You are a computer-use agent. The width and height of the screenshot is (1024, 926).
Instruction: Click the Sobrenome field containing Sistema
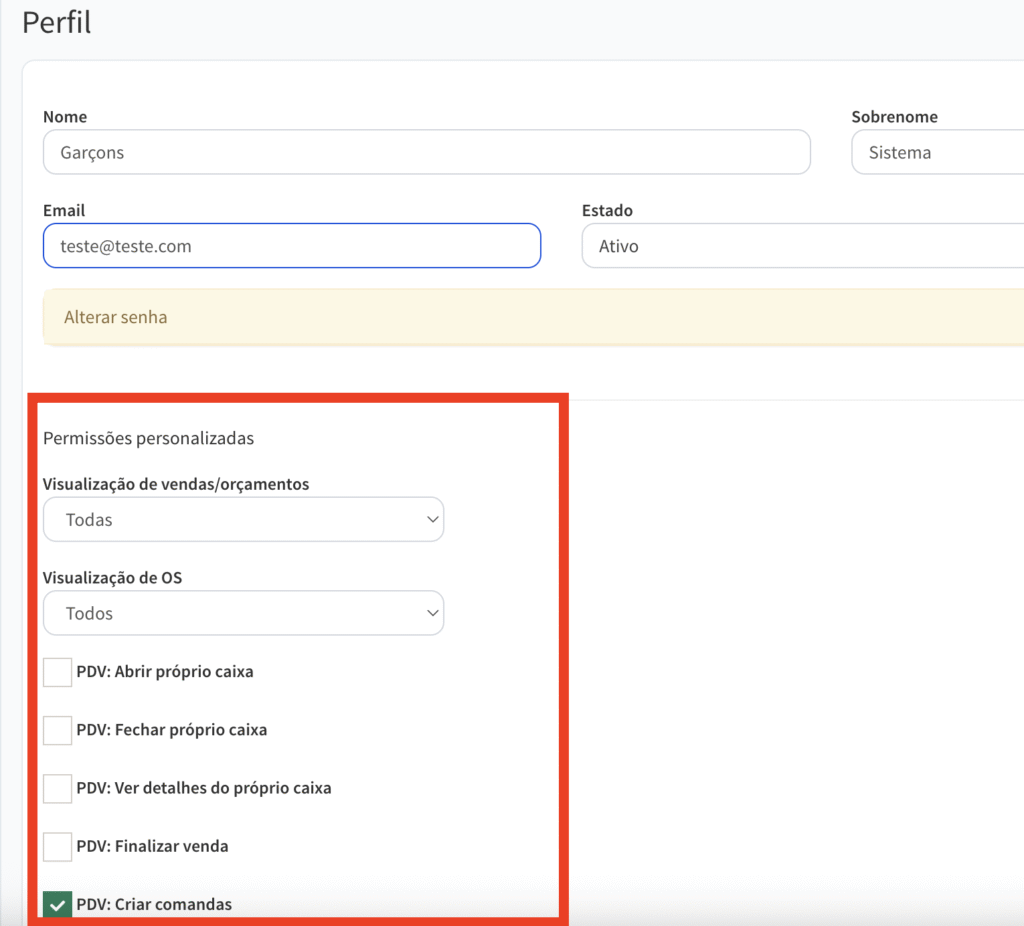click(936, 153)
